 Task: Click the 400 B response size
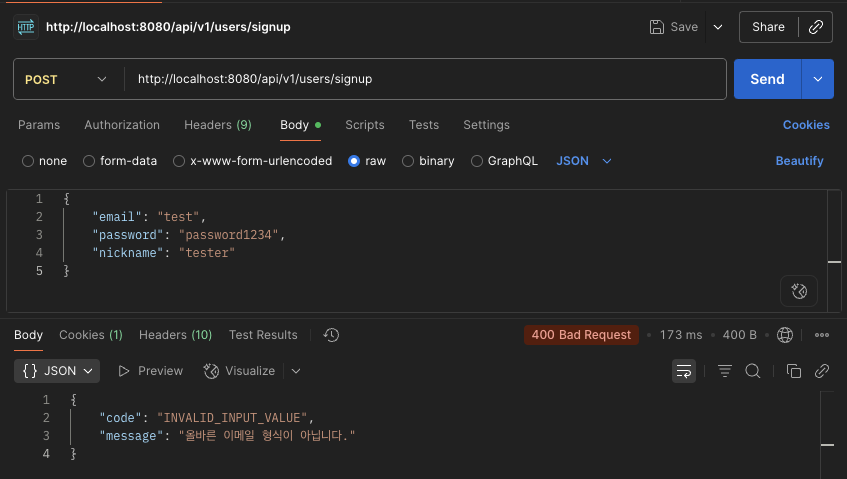point(739,335)
